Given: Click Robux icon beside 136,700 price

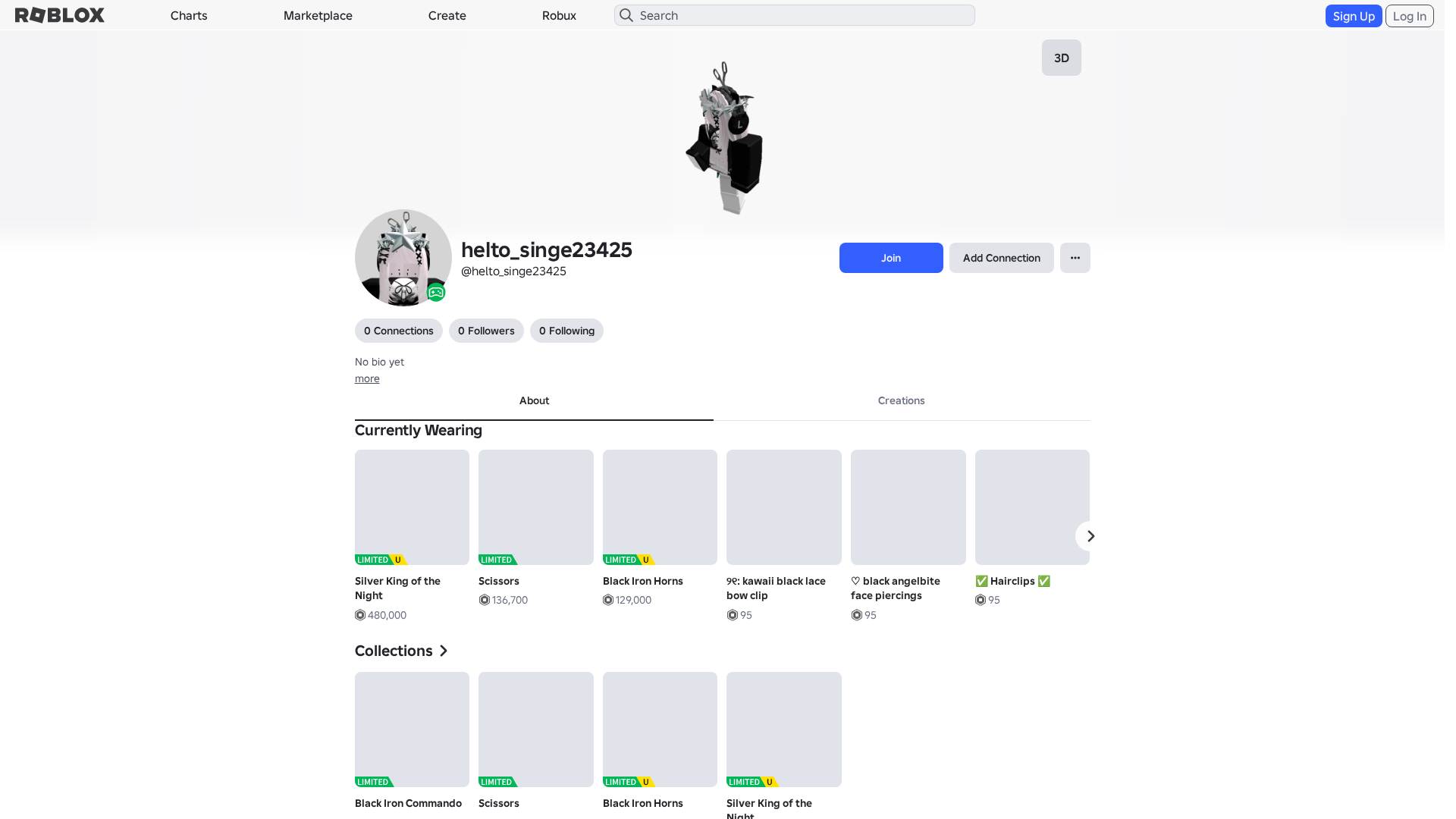Looking at the screenshot, I should pyautogui.click(x=484, y=600).
